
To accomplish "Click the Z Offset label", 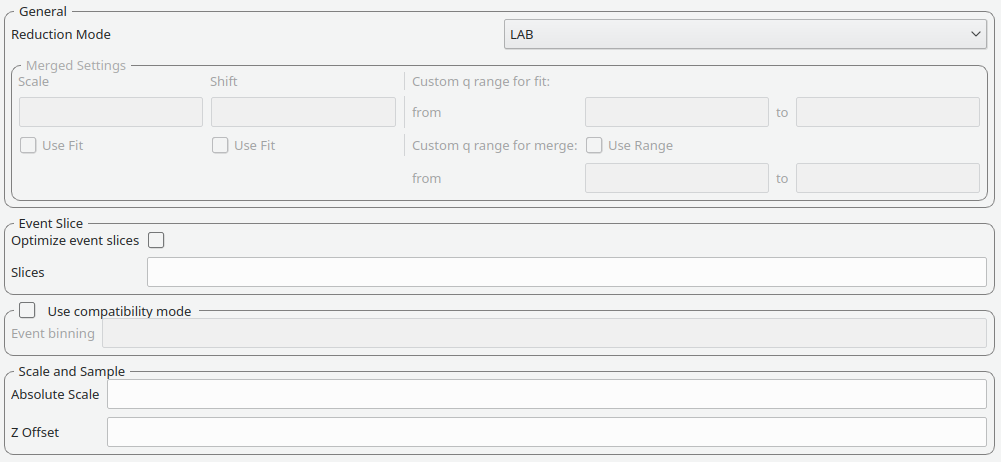I will (35, 432).
